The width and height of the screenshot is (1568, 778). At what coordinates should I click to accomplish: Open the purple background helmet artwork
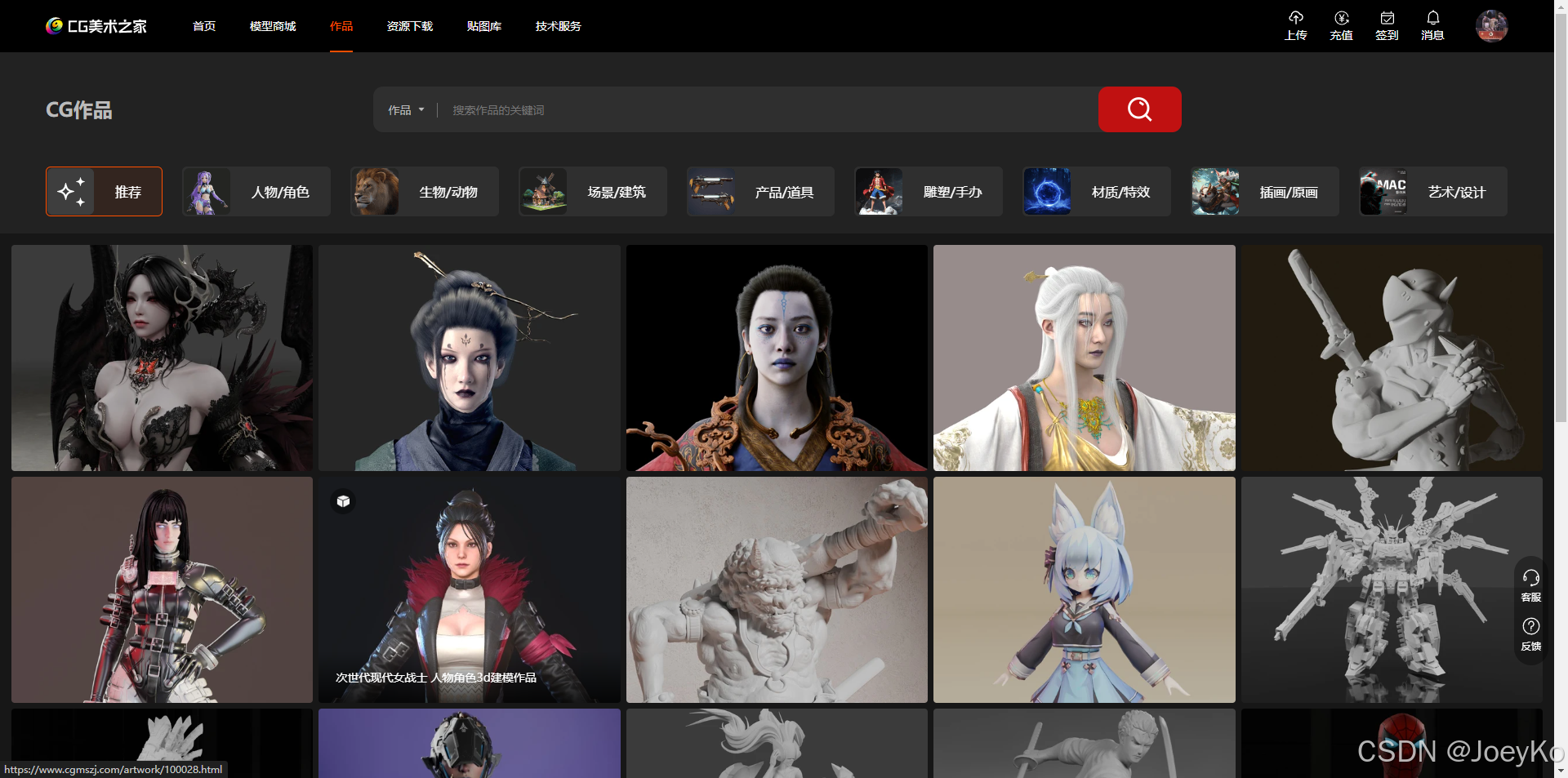470,743
